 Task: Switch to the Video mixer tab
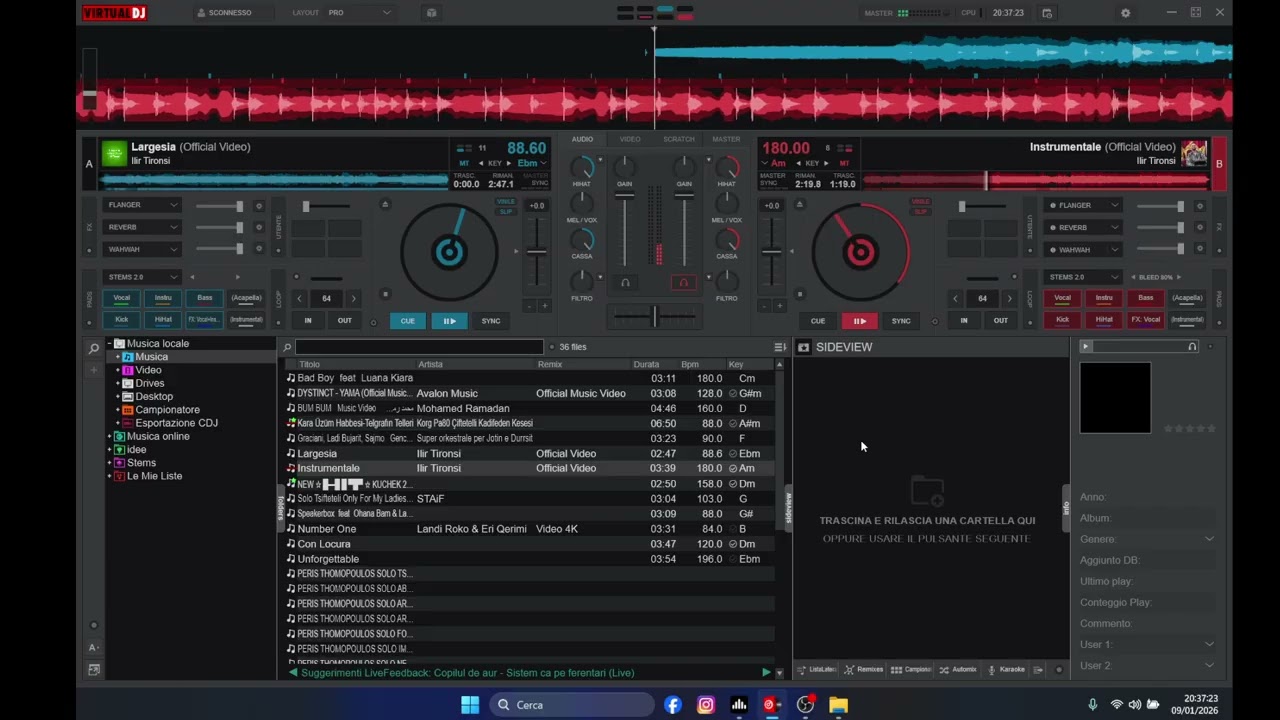tap(630, 139)
